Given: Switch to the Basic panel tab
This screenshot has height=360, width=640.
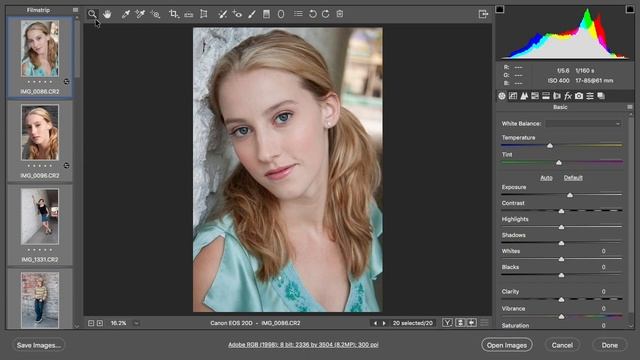Looking at the screenshot, I should (x=502, y=96).
